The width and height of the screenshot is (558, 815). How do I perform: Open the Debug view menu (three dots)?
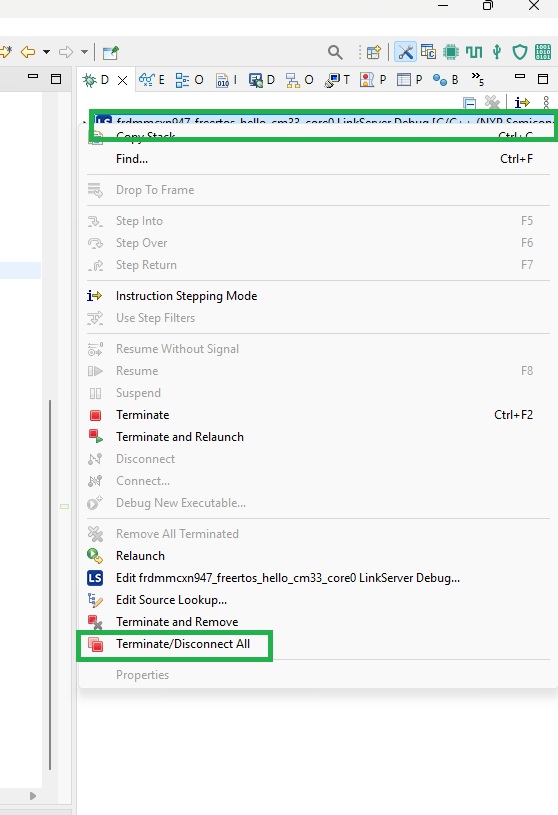click(546, 102)
